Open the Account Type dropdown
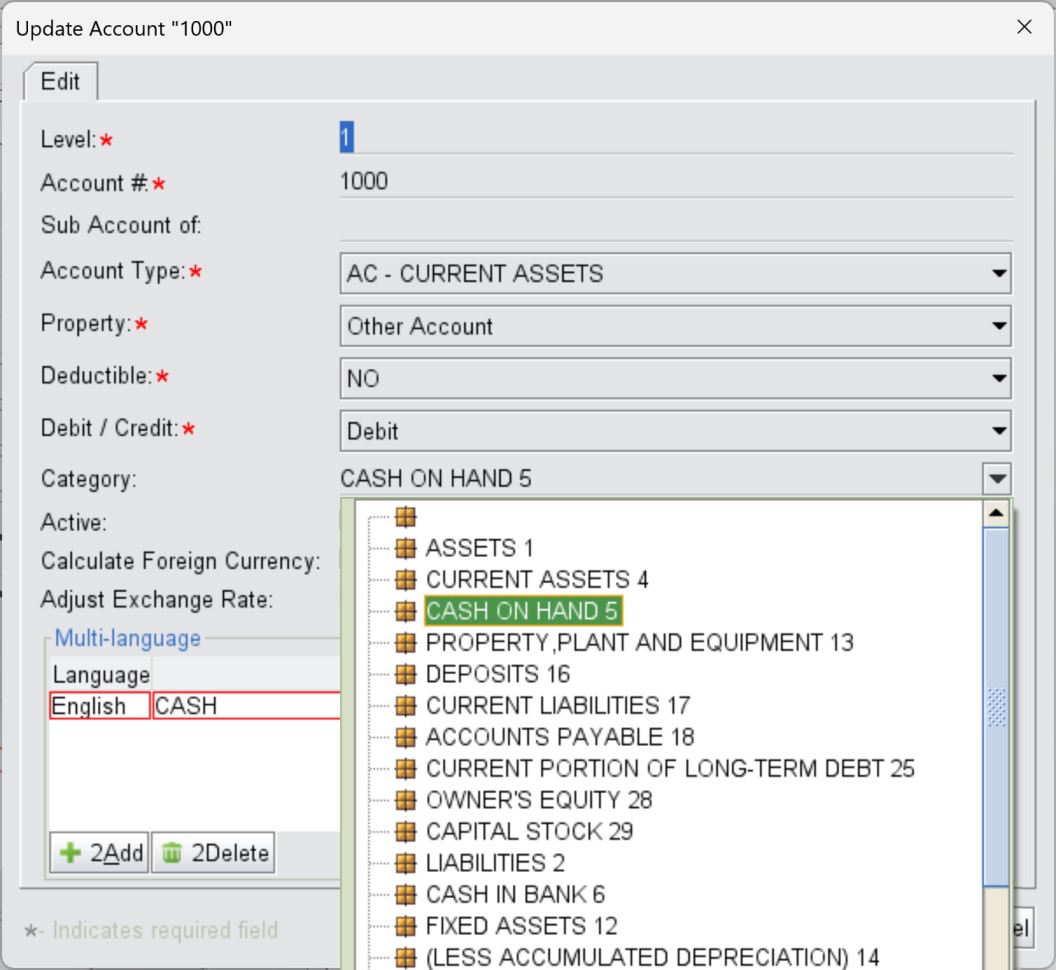The width and height of the screenshot is (1056, 970). point(675,274)
